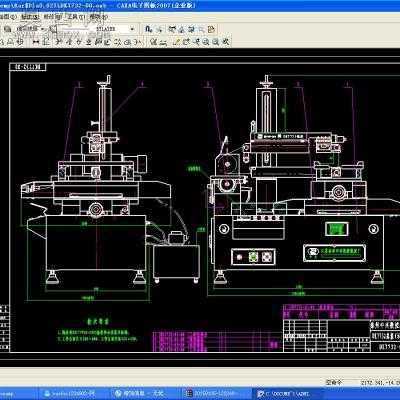Click the horizontal dimension icon in lower toolbar

point(36,42)
